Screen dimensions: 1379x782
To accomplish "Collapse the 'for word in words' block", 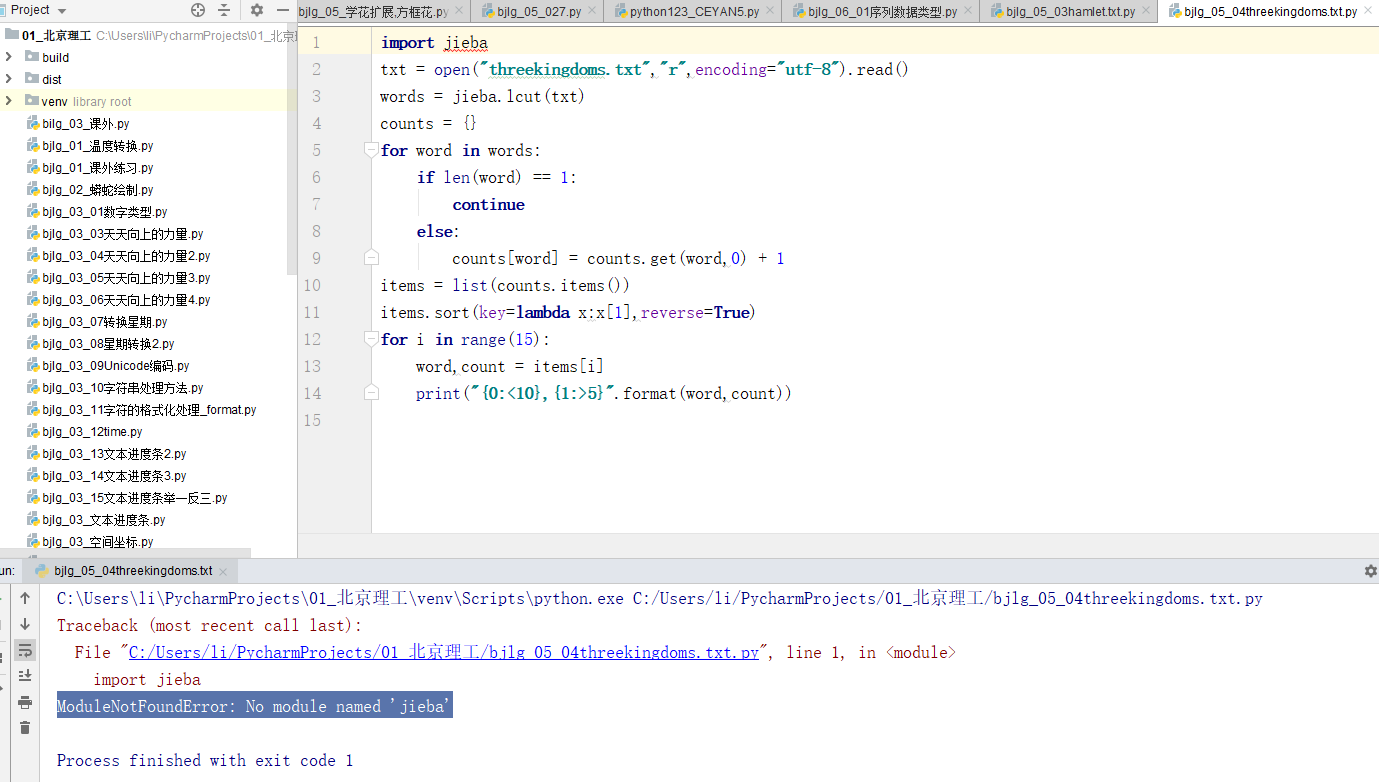I will (x=372, y=150).
